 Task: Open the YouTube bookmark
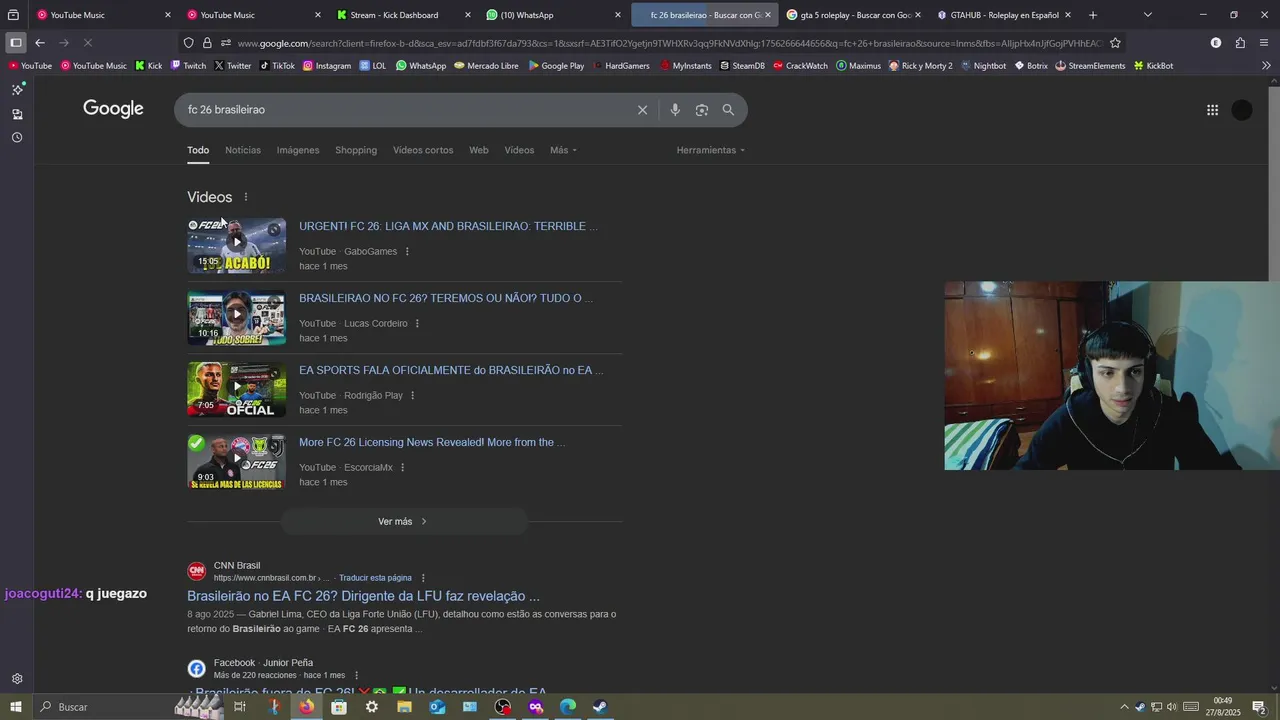pos(30,66)
